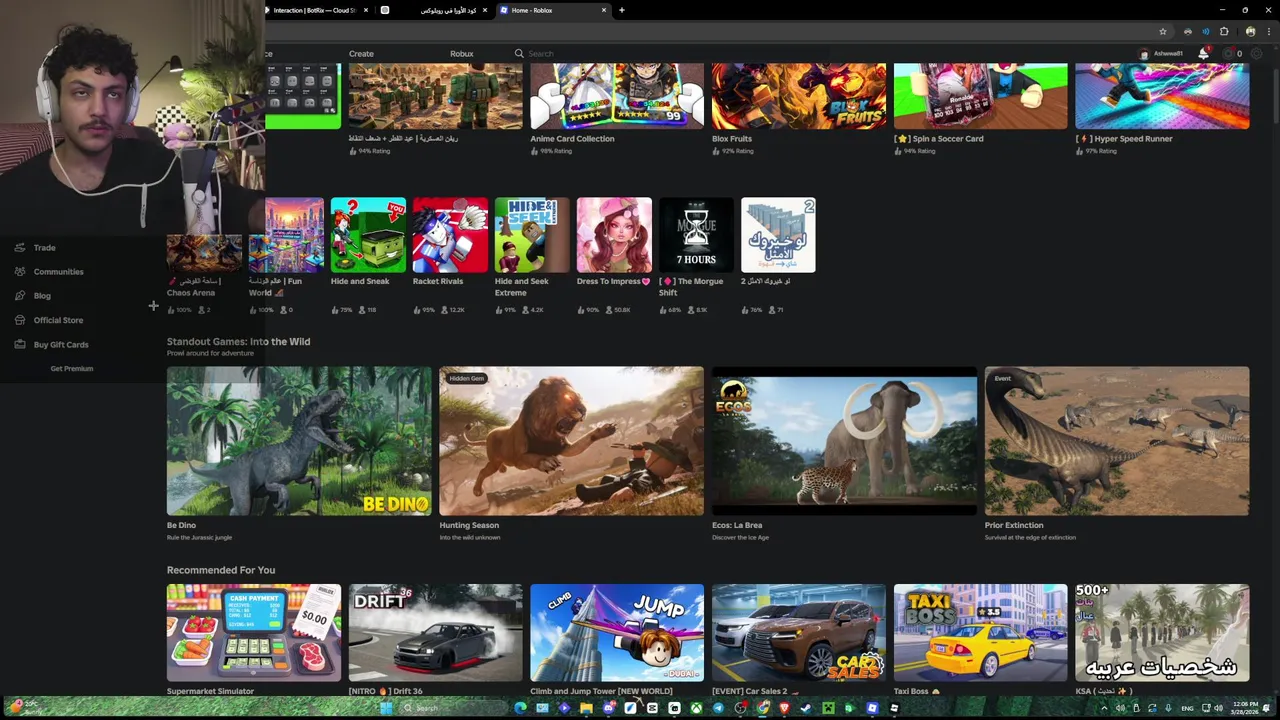Viewport: 1280px width, 720px height.
Task: Click the Recommended For You heading
Action: (221, 570)
